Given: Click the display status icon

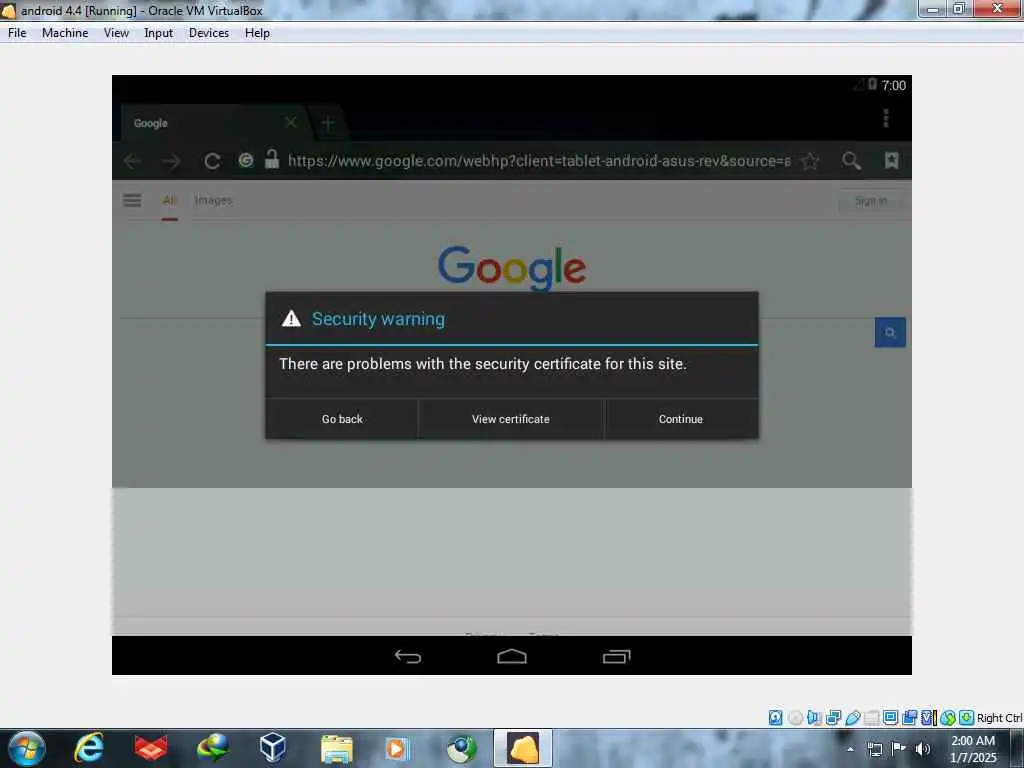Looking at the screenshot, I should [890, 718].
